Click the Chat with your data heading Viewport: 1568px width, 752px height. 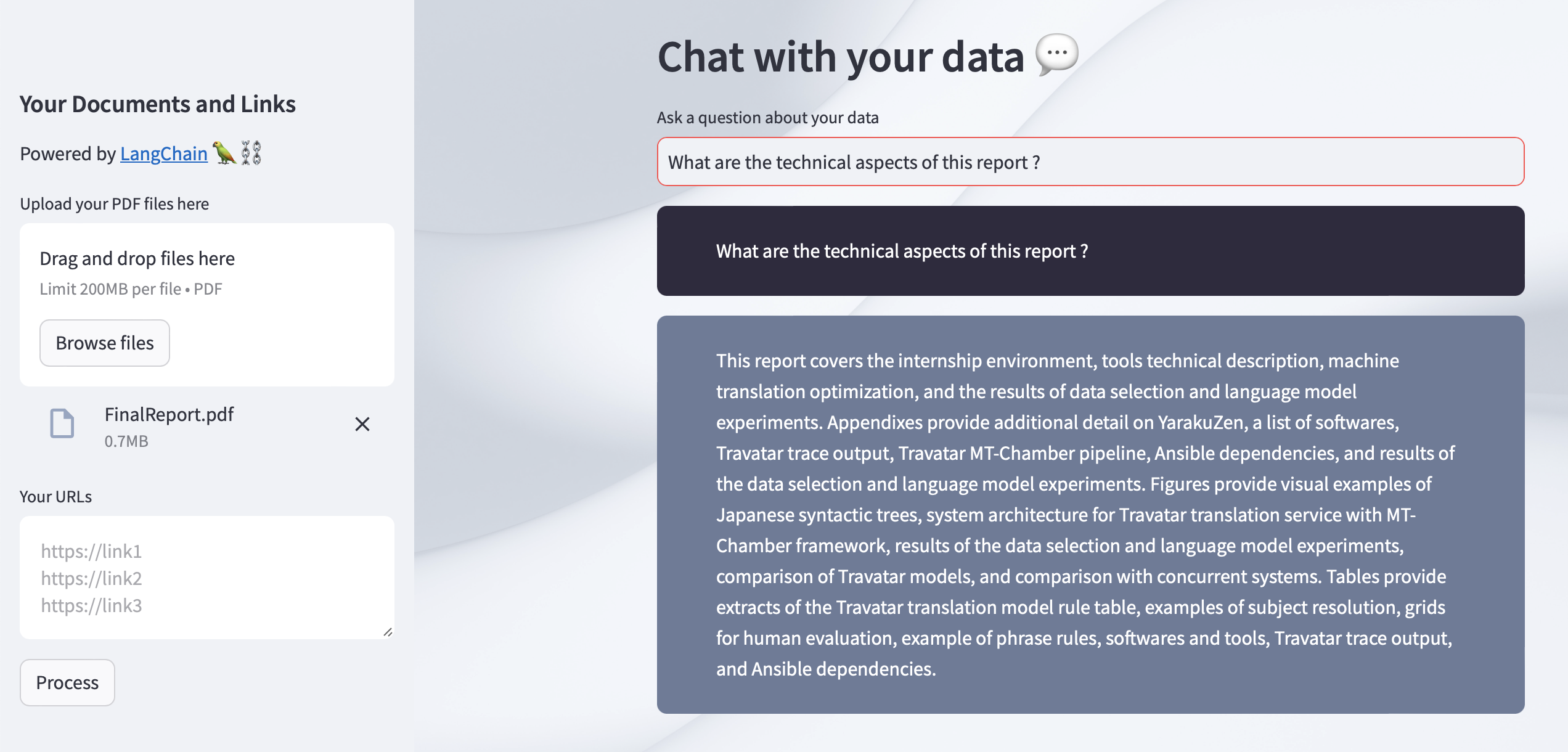click(x=841, y=57)
